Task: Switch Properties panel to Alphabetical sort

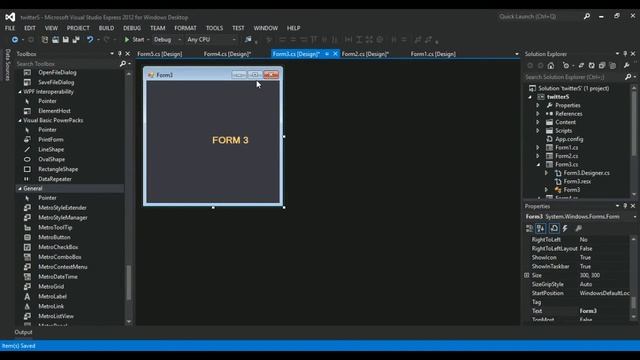Action: point(541,229)
